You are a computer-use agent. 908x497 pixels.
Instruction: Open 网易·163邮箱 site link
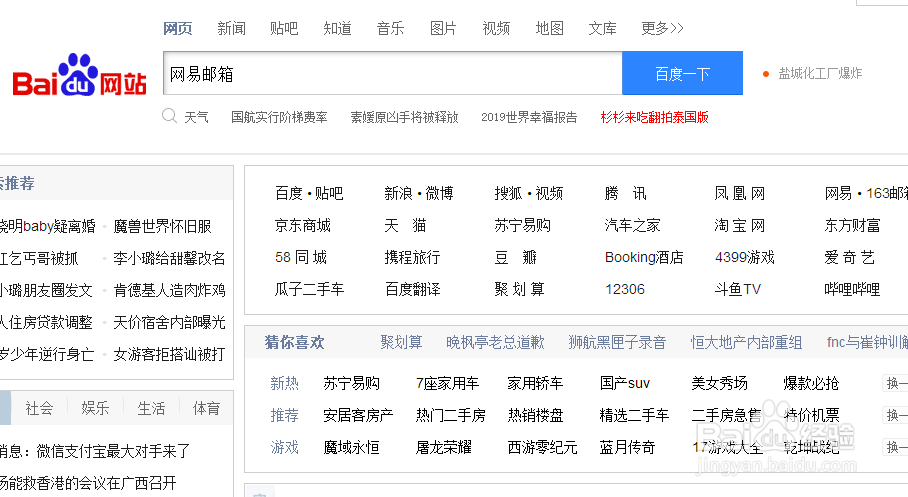[x=866, y=193]
